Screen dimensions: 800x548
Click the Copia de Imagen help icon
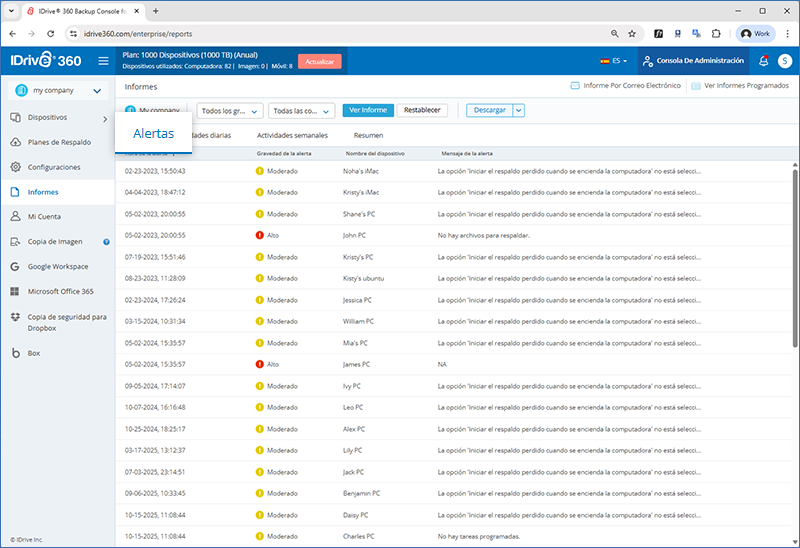pos(106,242)
